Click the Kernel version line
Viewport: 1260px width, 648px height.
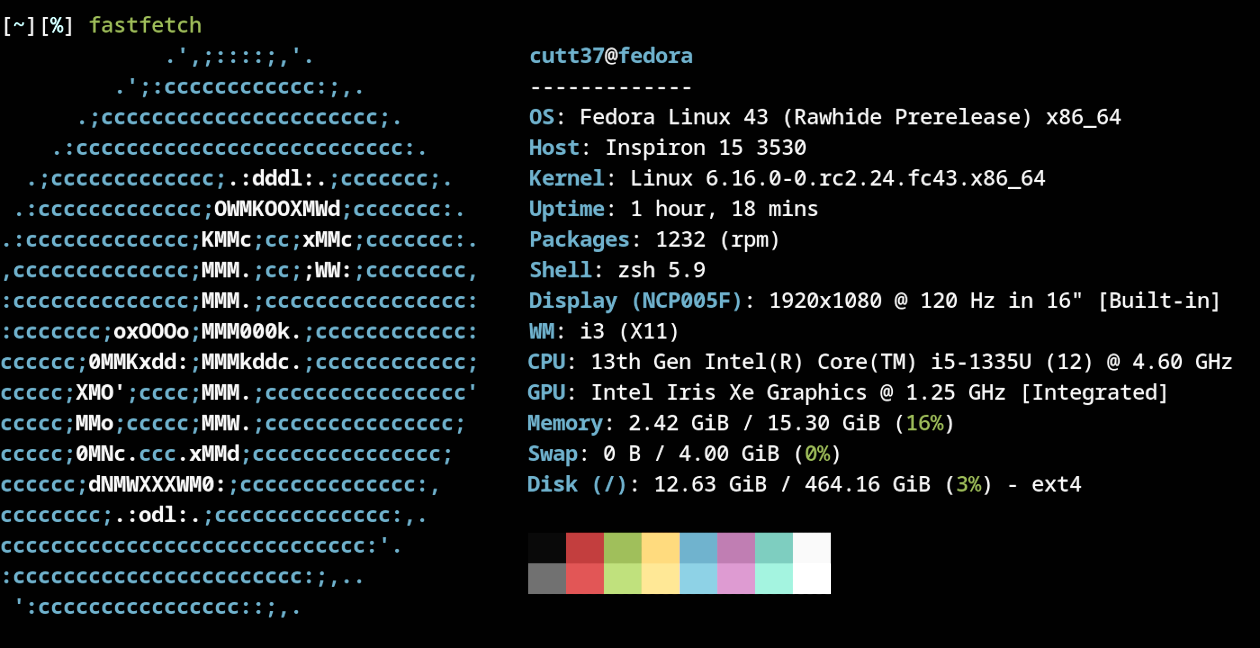(x=787, y=178)
